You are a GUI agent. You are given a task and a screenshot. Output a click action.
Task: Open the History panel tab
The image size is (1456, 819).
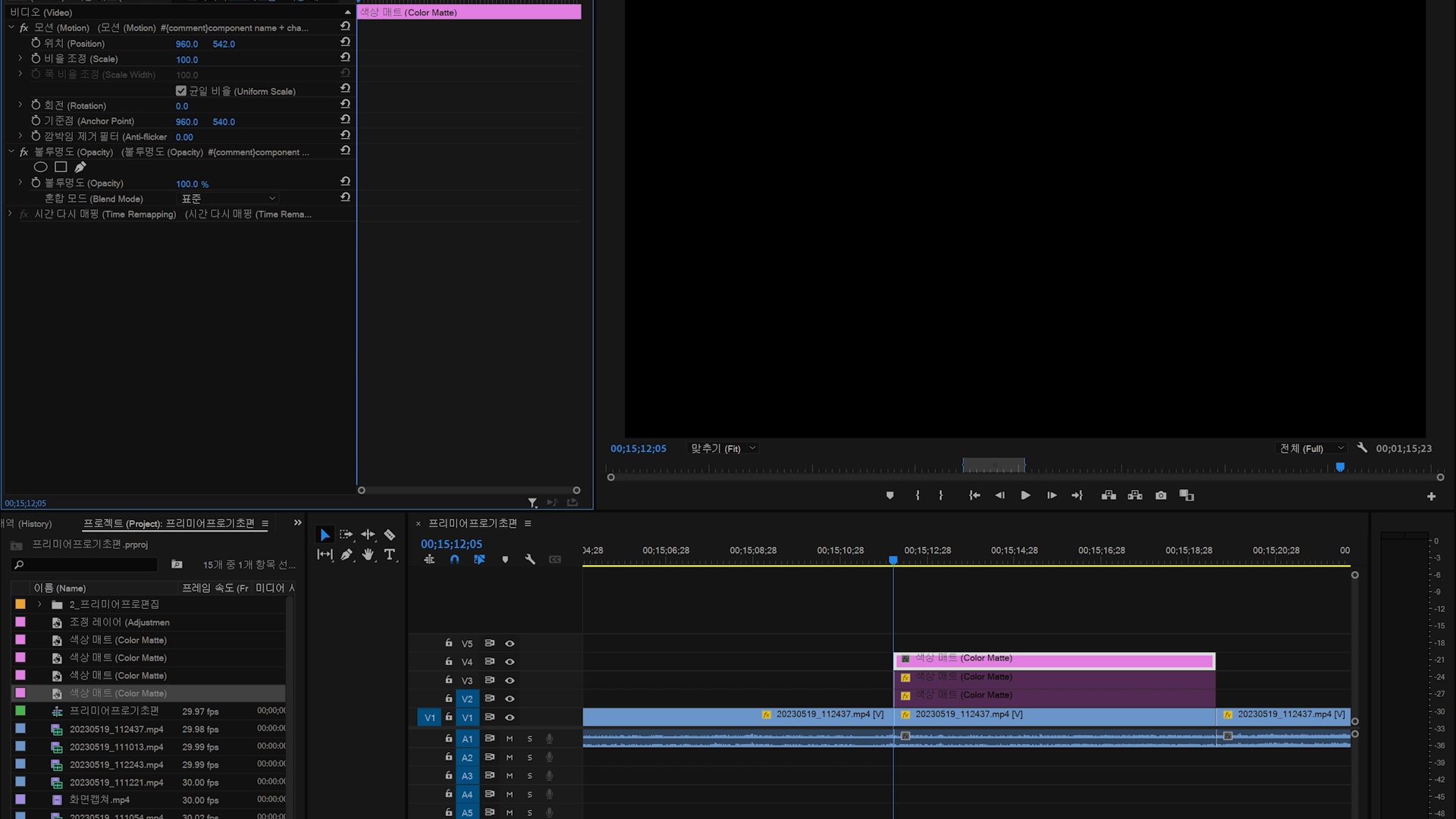[x=27, y=523]
